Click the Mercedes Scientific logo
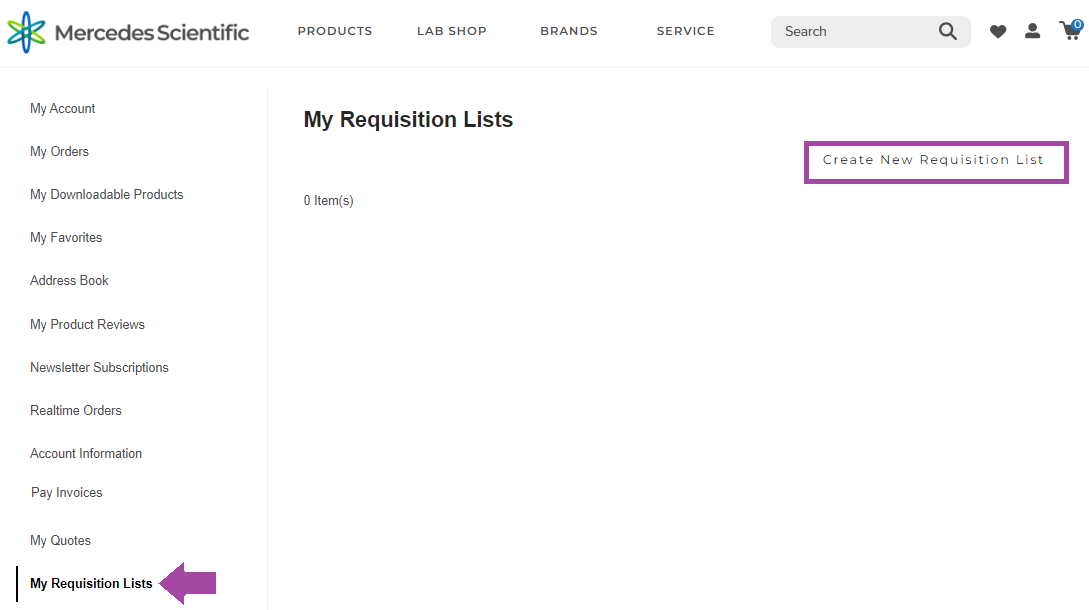The height and width of the screenshot is (610, 1089). 127,31
